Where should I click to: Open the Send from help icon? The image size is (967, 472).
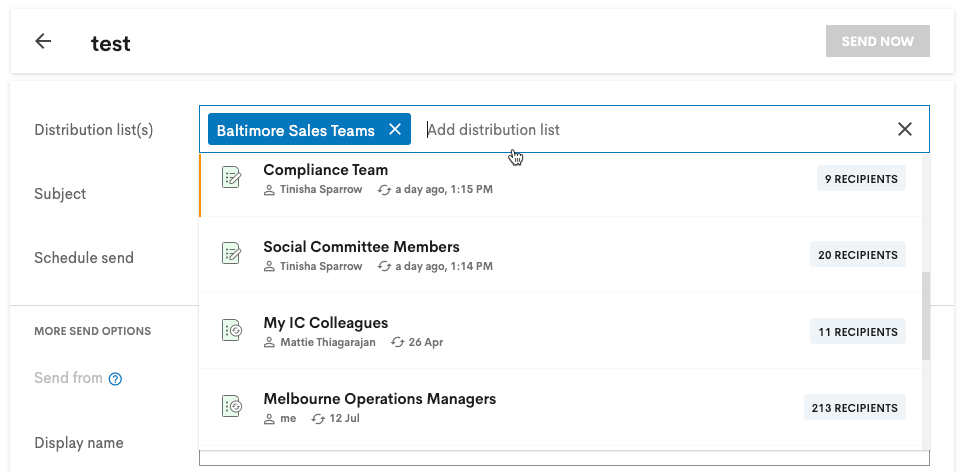(115, 379)
